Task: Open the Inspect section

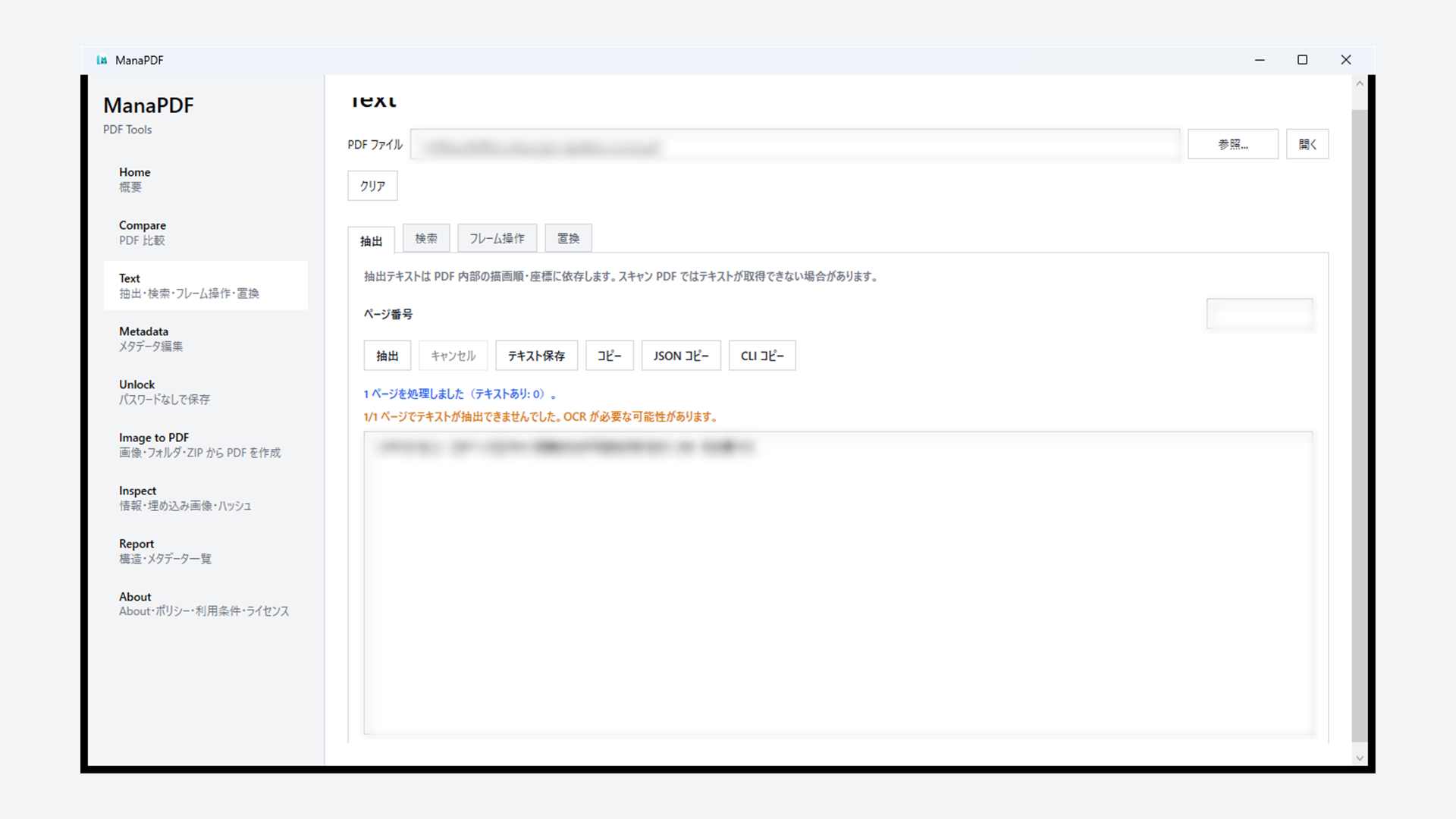Action: pos(206,498)
